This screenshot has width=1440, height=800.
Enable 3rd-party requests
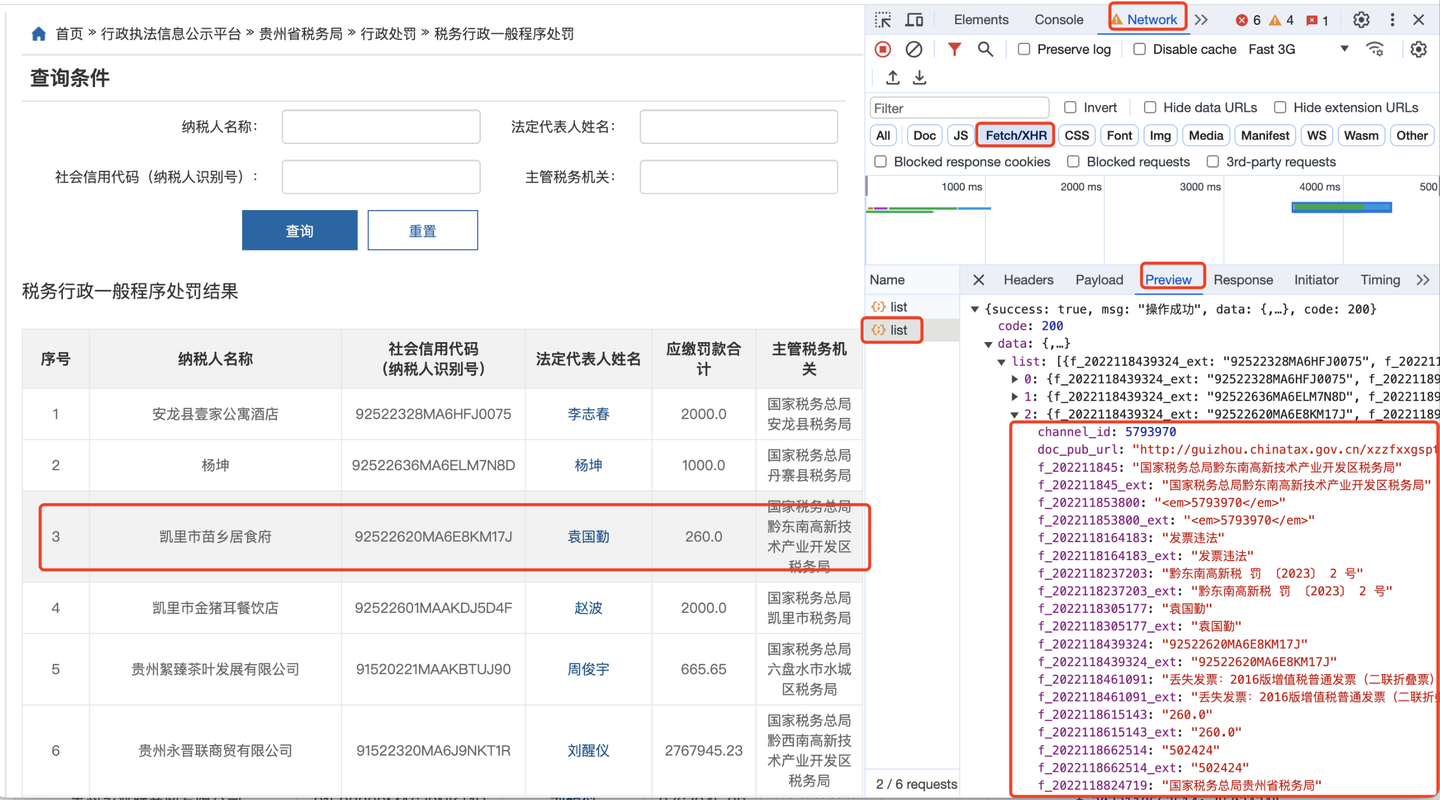click(x=1212, y=161)
